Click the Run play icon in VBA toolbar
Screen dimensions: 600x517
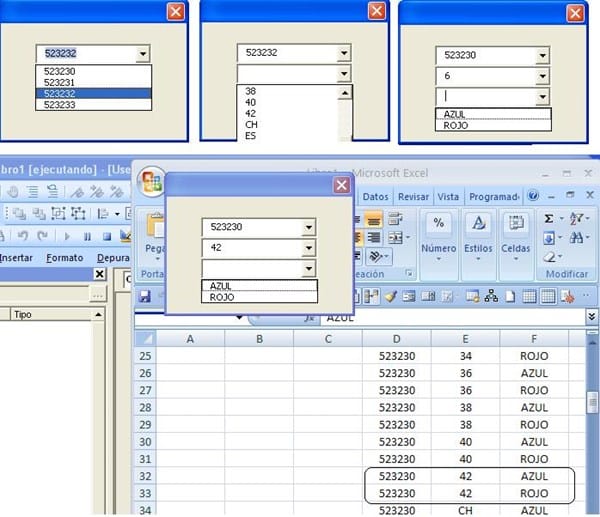pyautogui.click(x=67, y=236)
